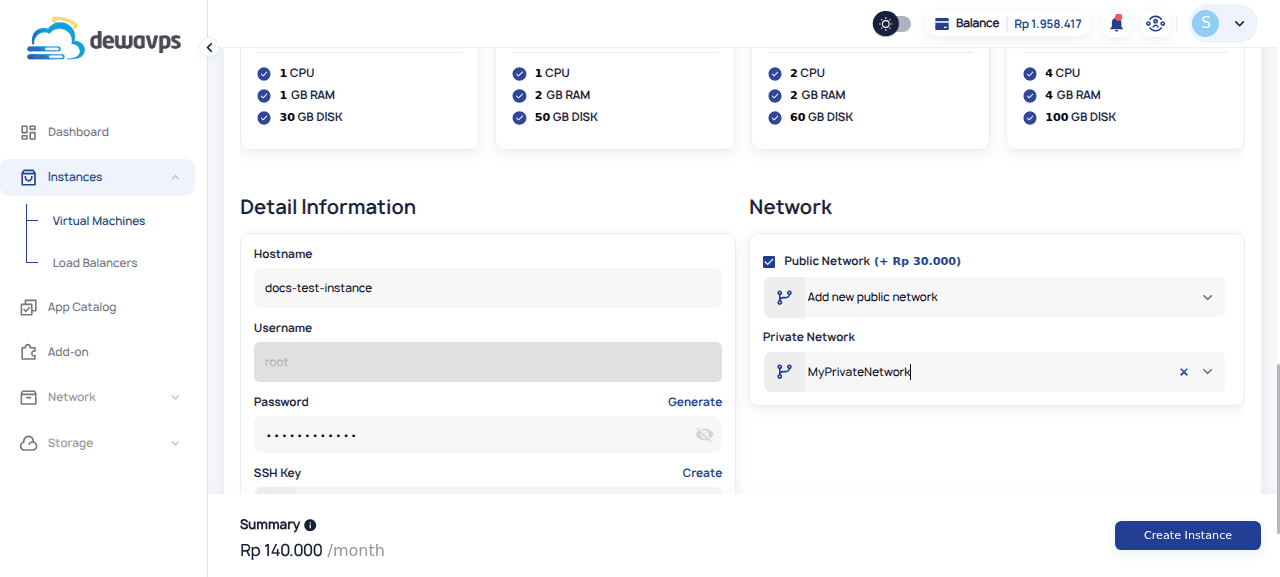Click the dewavps cloud logo
This screenshot has width=1280, height=577.
pos(57,40)
